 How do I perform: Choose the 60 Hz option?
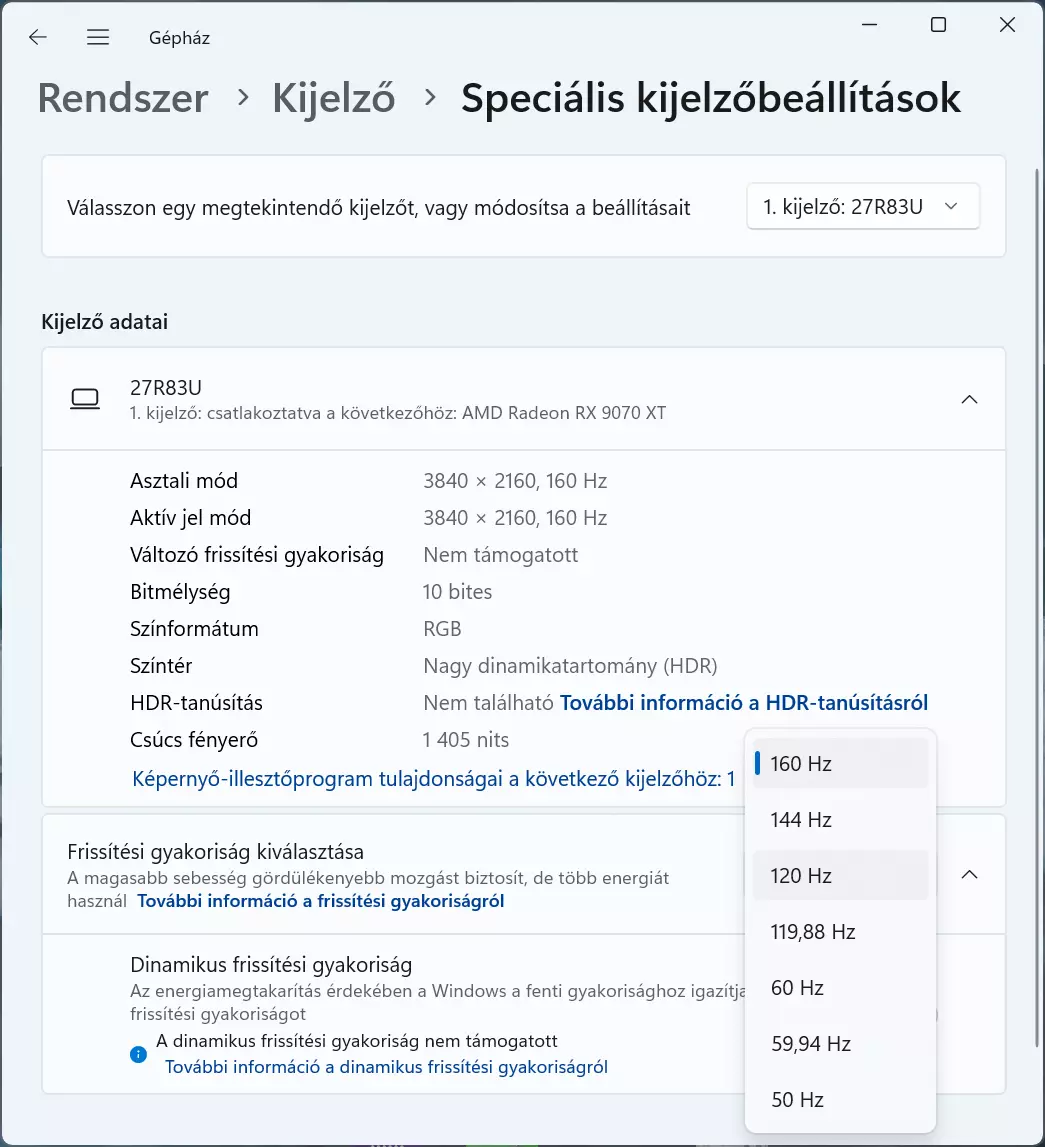840,988
